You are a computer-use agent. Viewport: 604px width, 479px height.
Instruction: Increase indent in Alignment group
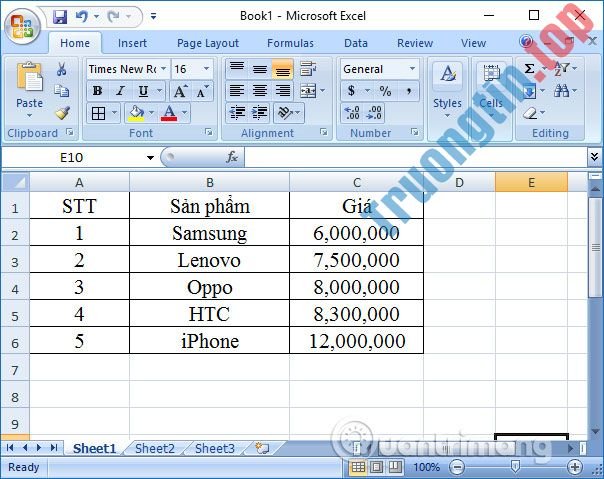[x=260, y=113]
